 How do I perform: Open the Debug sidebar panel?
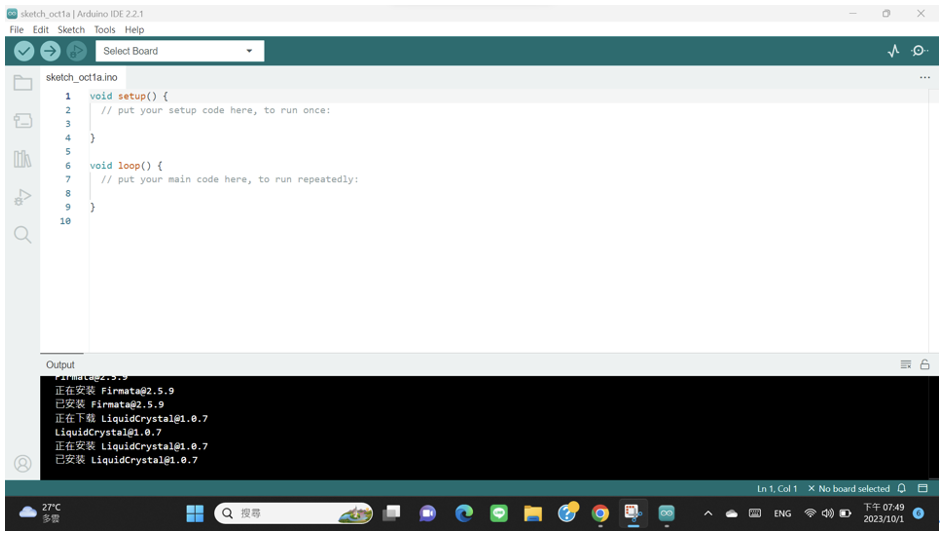click(x=23, y=197)
